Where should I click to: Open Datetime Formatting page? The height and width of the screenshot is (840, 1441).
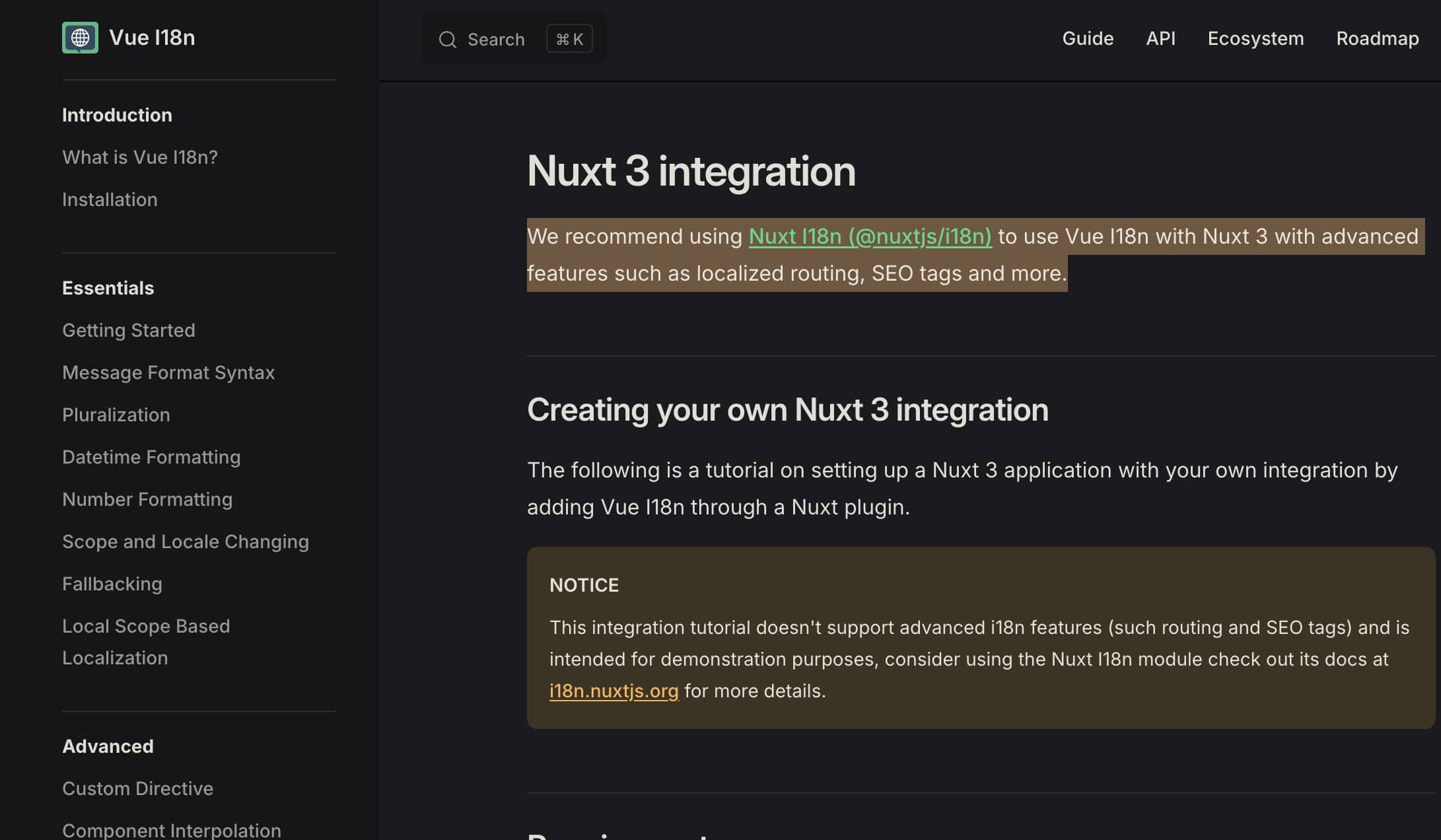click(x=151, y=457)
